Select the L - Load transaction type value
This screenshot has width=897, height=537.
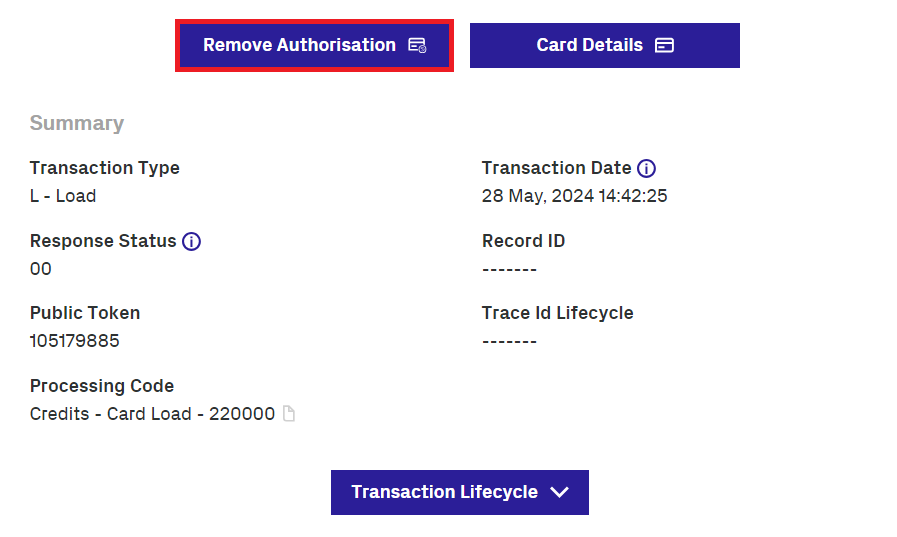click(x=63, y=196)
